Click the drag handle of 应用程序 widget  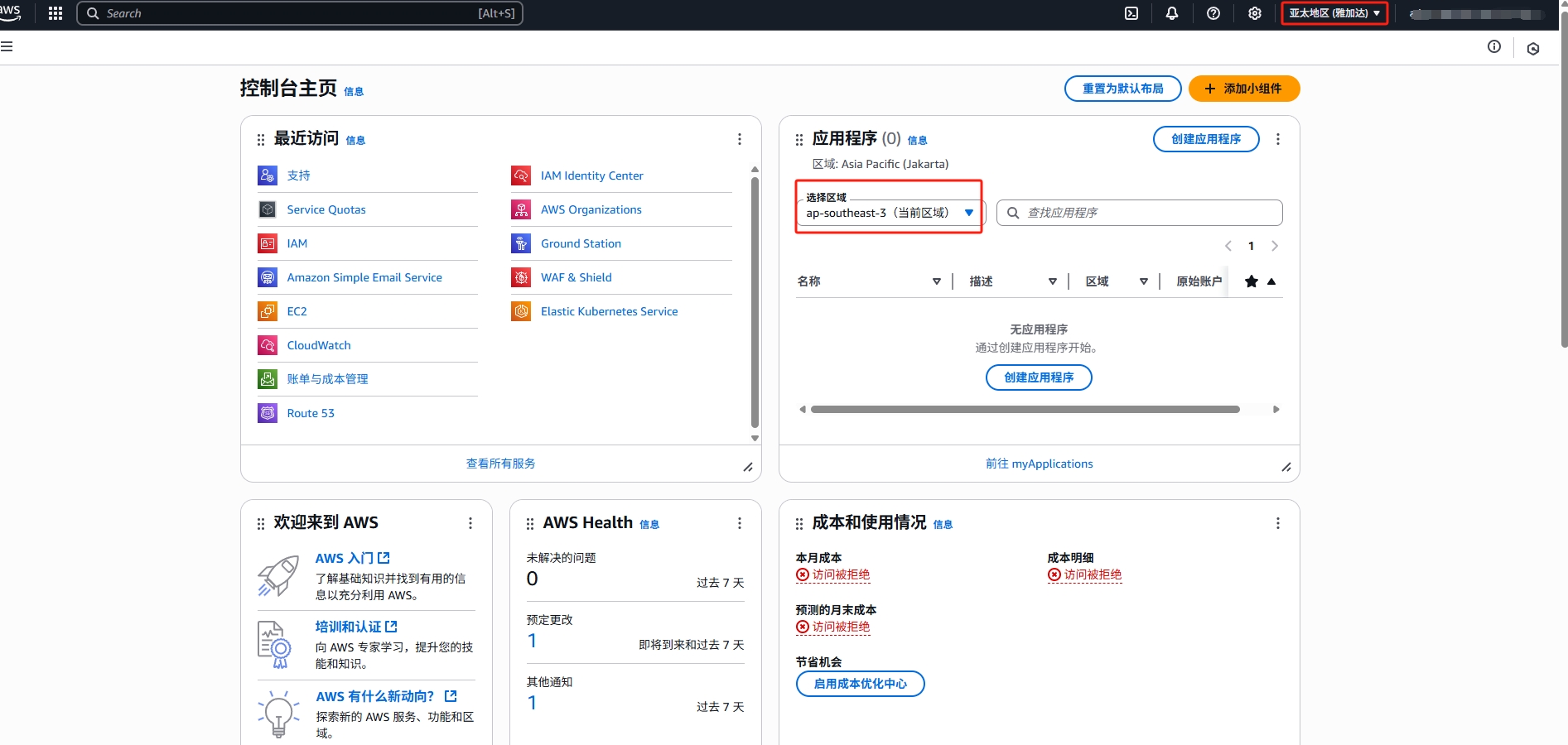pos(799,140)
